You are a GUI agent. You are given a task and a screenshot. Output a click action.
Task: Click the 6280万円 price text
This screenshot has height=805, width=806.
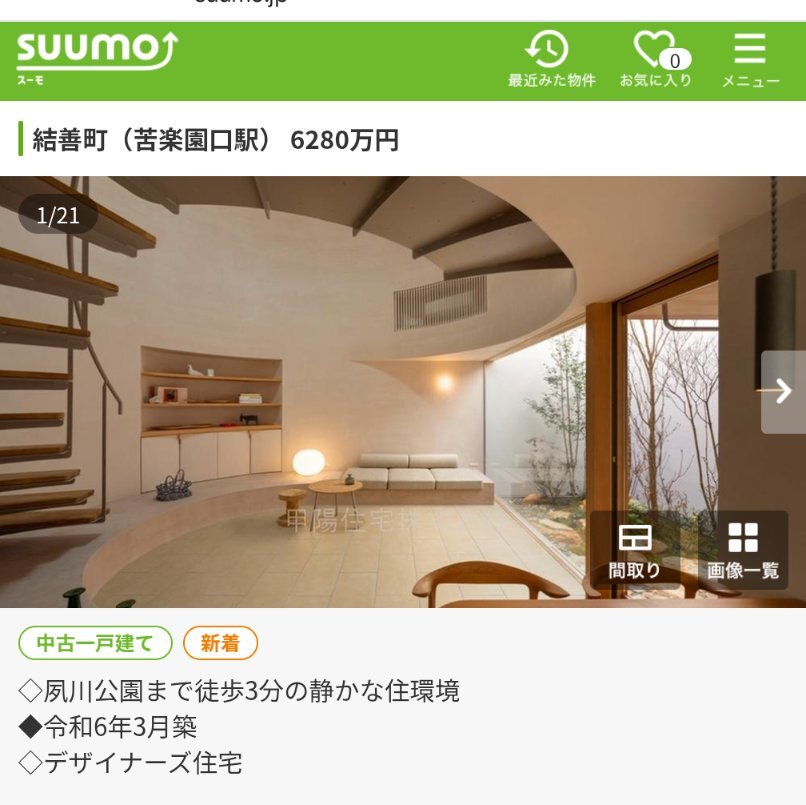[x=344, y=140]
